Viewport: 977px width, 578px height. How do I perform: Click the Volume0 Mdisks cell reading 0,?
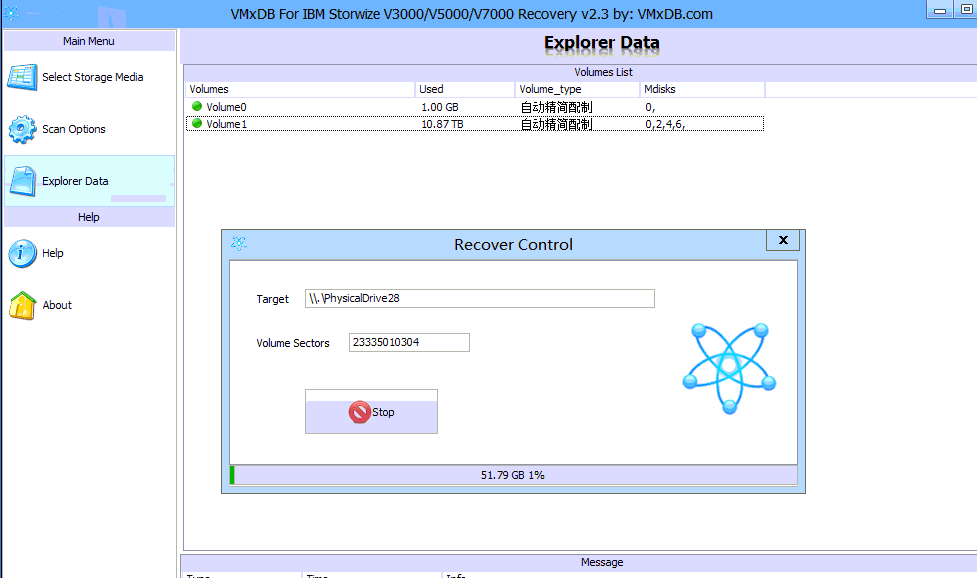point(651,107)
